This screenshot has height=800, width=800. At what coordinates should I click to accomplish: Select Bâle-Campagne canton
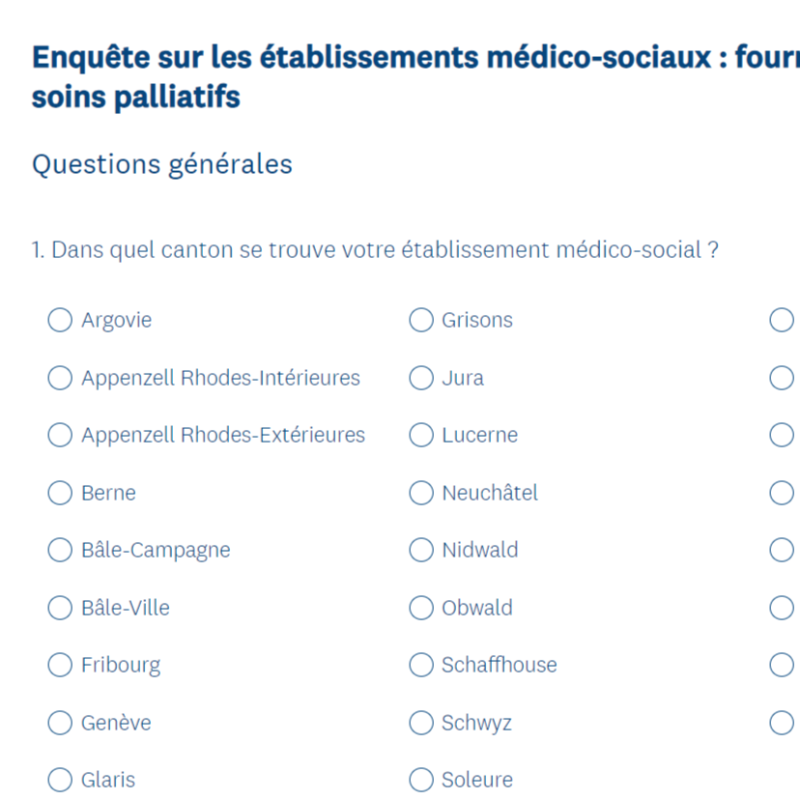(x=60, y=550)
